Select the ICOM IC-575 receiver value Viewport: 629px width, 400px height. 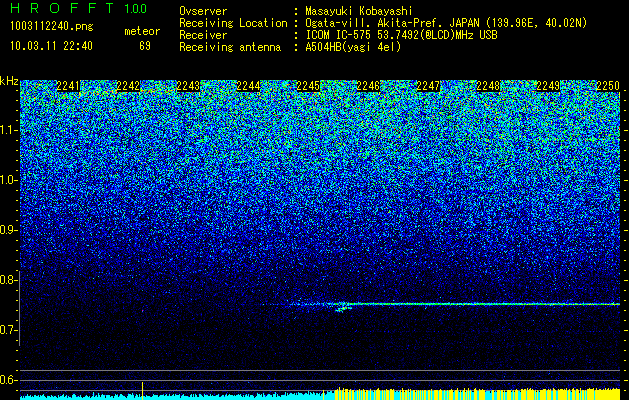402,35
